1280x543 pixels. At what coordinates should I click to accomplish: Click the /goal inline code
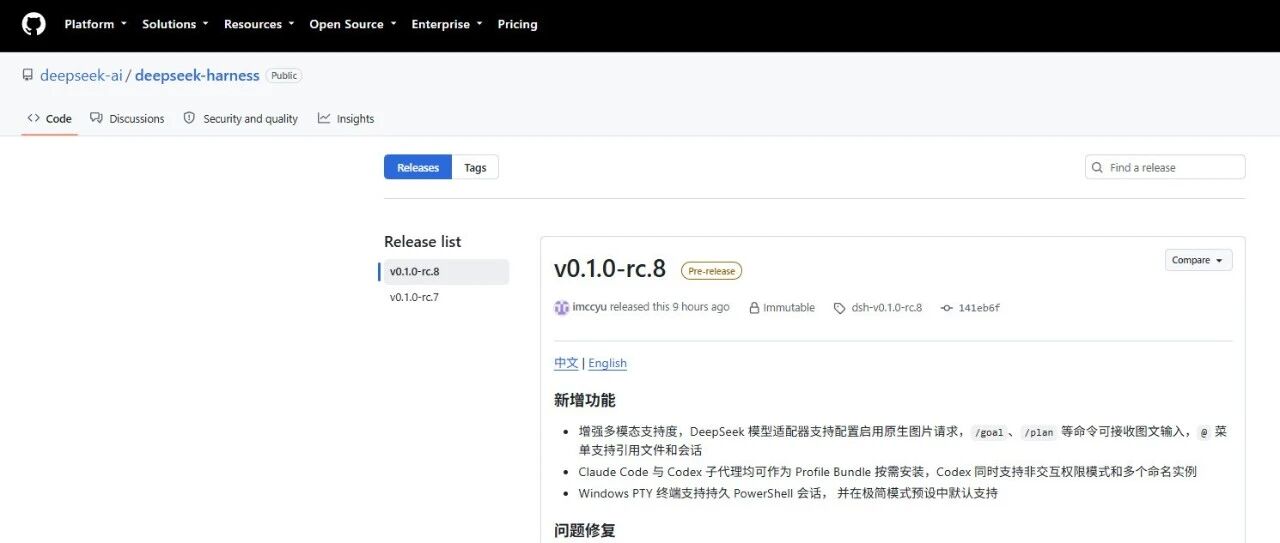[988, 432]
